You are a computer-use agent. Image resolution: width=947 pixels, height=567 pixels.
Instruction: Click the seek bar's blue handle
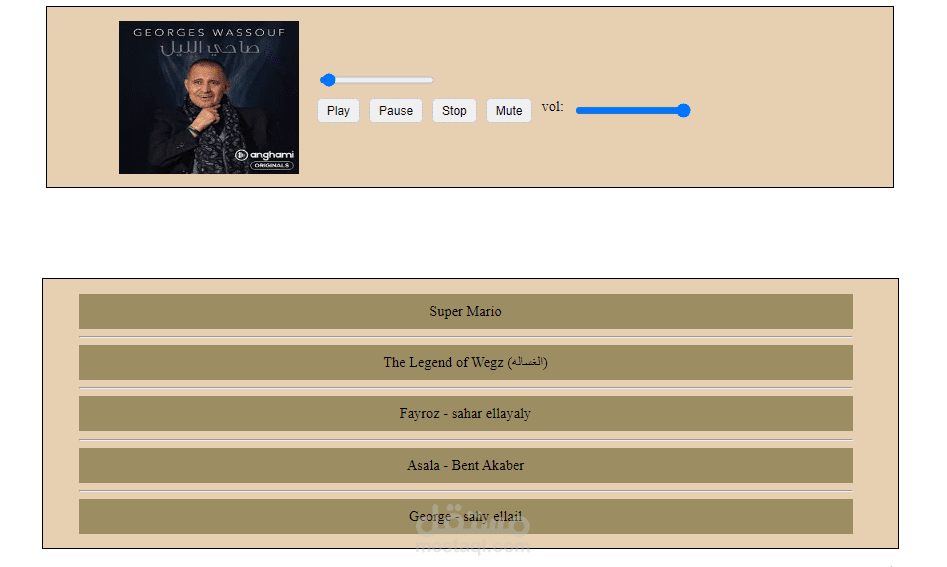[328, 80]
